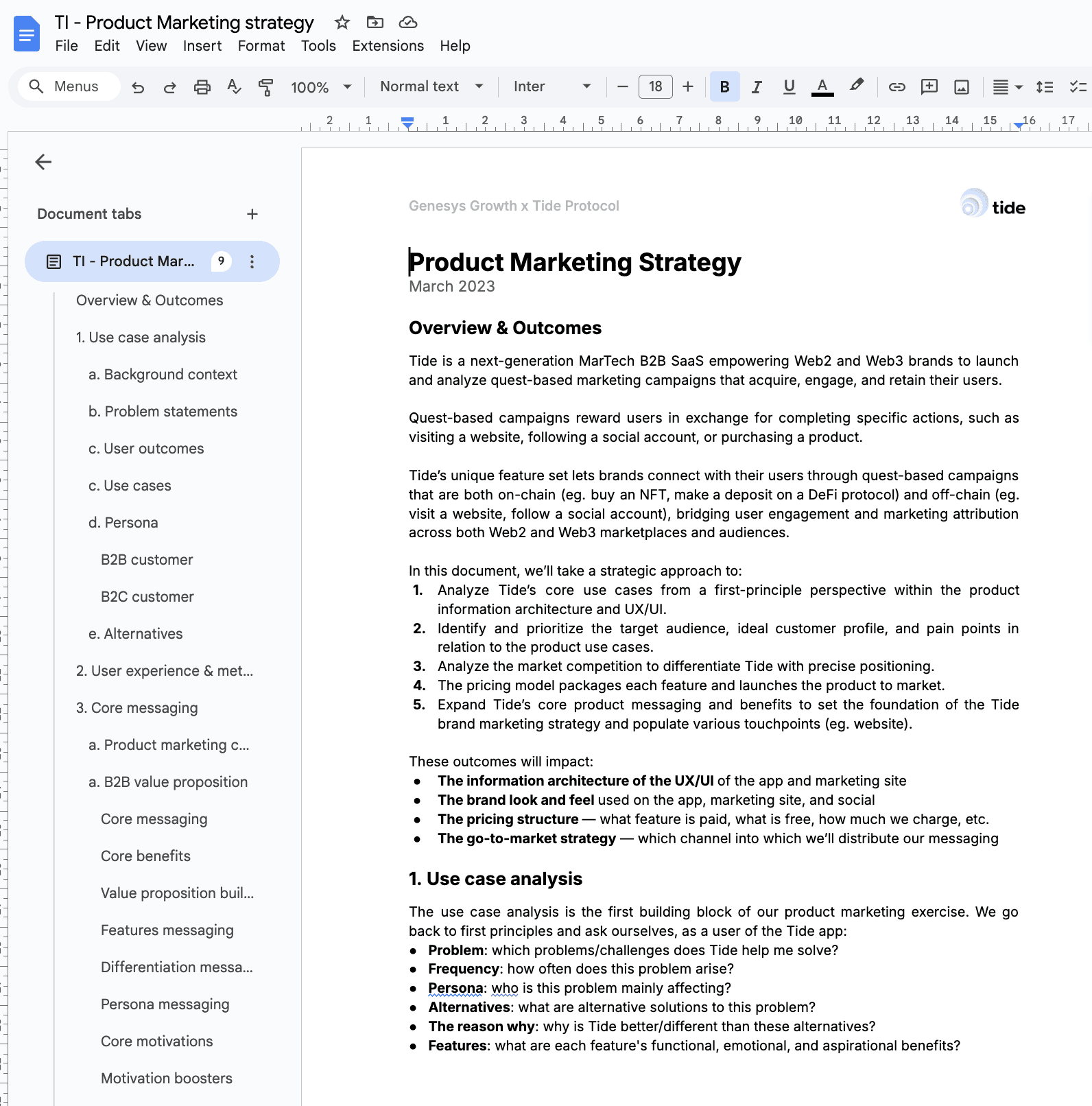Screen dimensions: 1092x1106
Task: Open the Tools menu
Action: (318, 46)
